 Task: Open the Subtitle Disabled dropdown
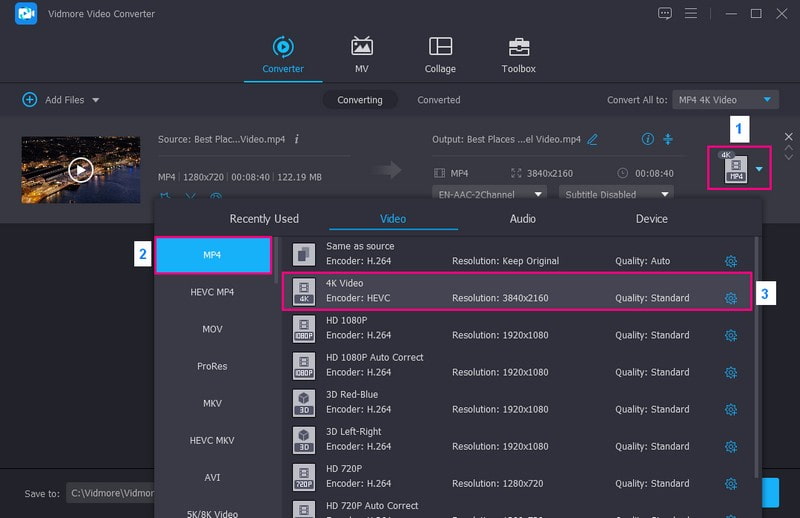[x=616, y=194]
